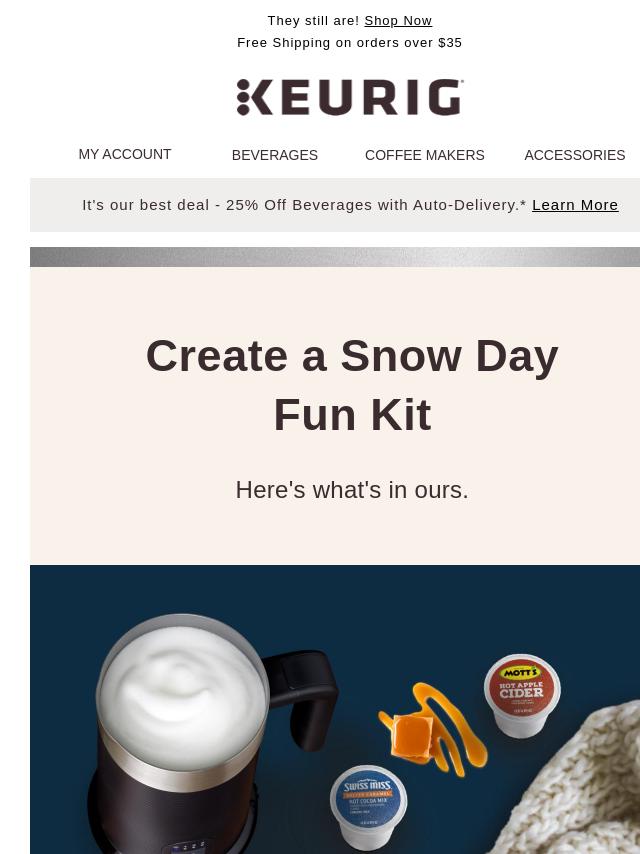
Task: Click the caramel drizzle candy image
Action: pos(432,729)
